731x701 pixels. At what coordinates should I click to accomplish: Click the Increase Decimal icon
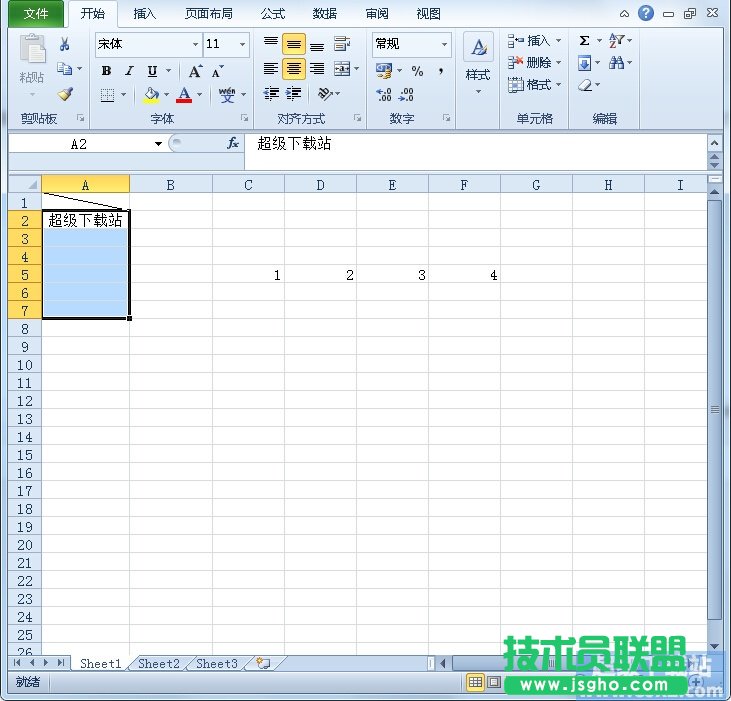pos(384,95)
